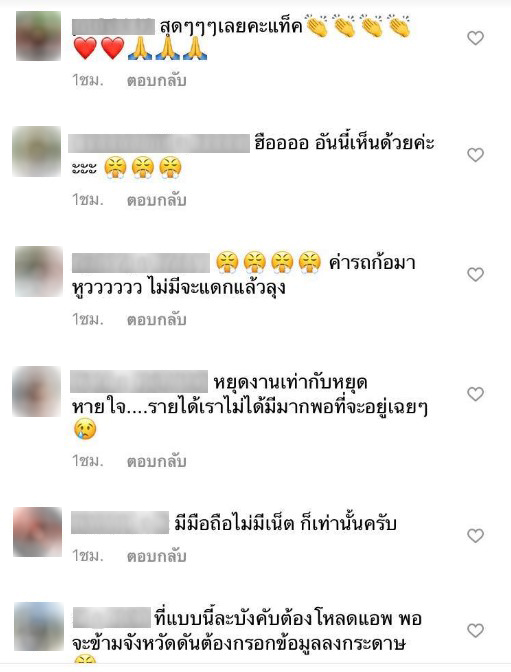Reply to the 'สุดๆๆๆเลยคะแท็ค' comment
The width and height of the screenshot is (511, 672).
click(156, 81)
